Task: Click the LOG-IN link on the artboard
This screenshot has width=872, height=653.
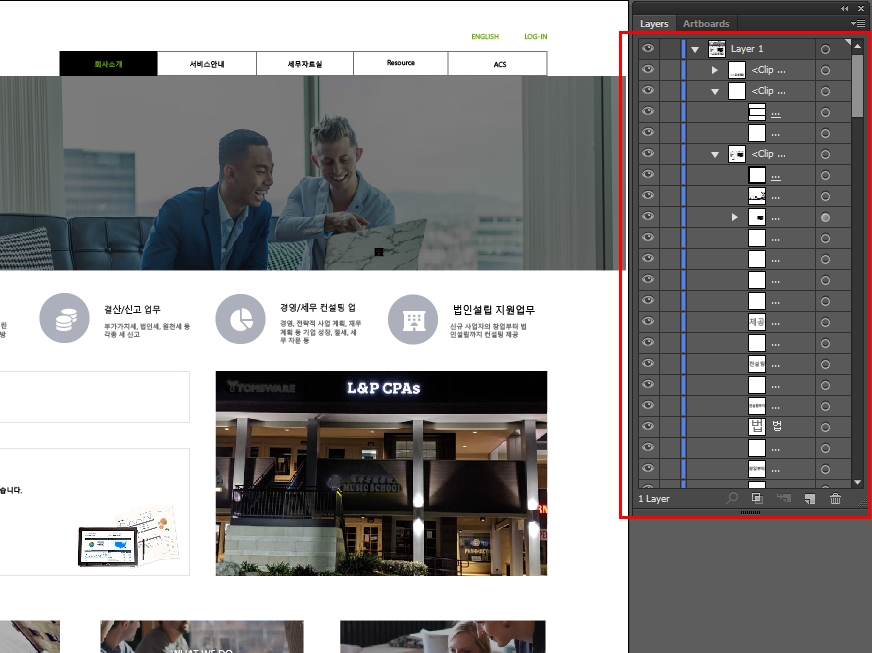Action: coord(536,36)
